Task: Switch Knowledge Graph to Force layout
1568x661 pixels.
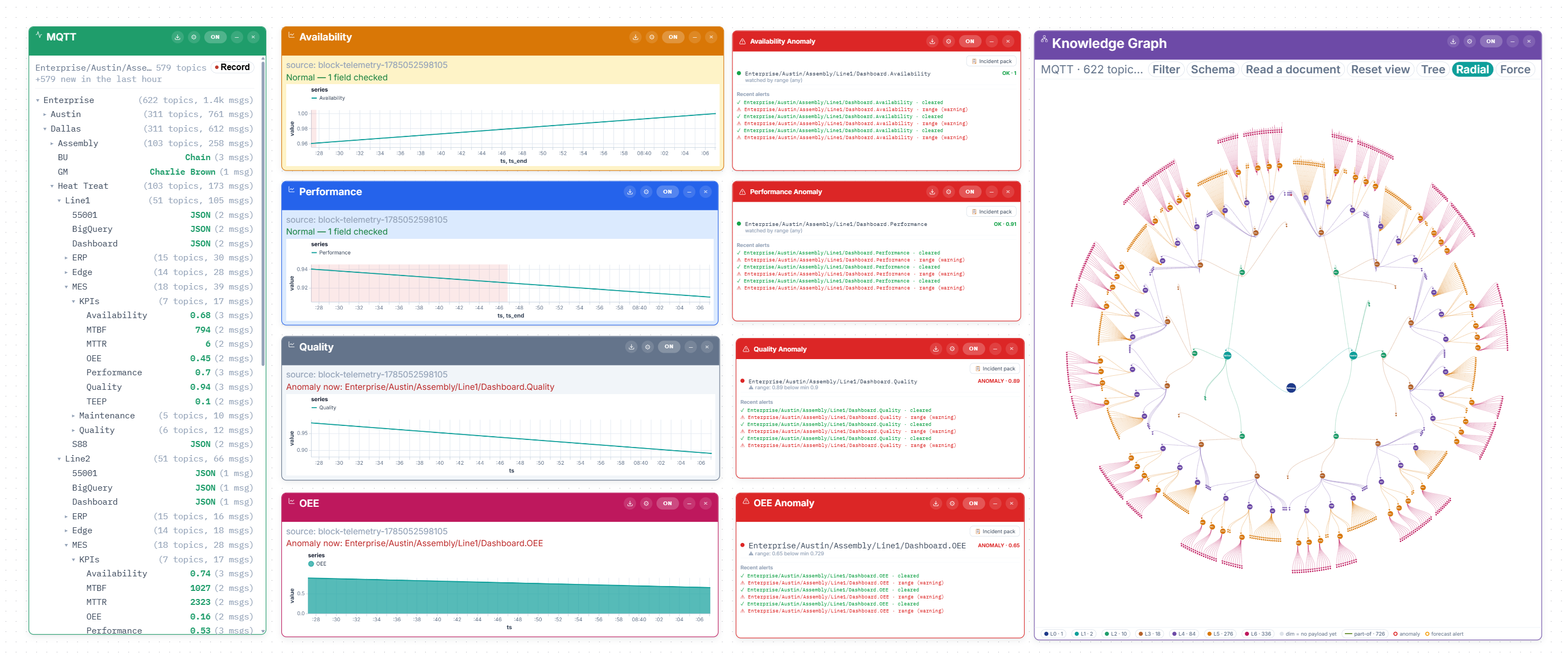Action: click(x=1515, y=70)
